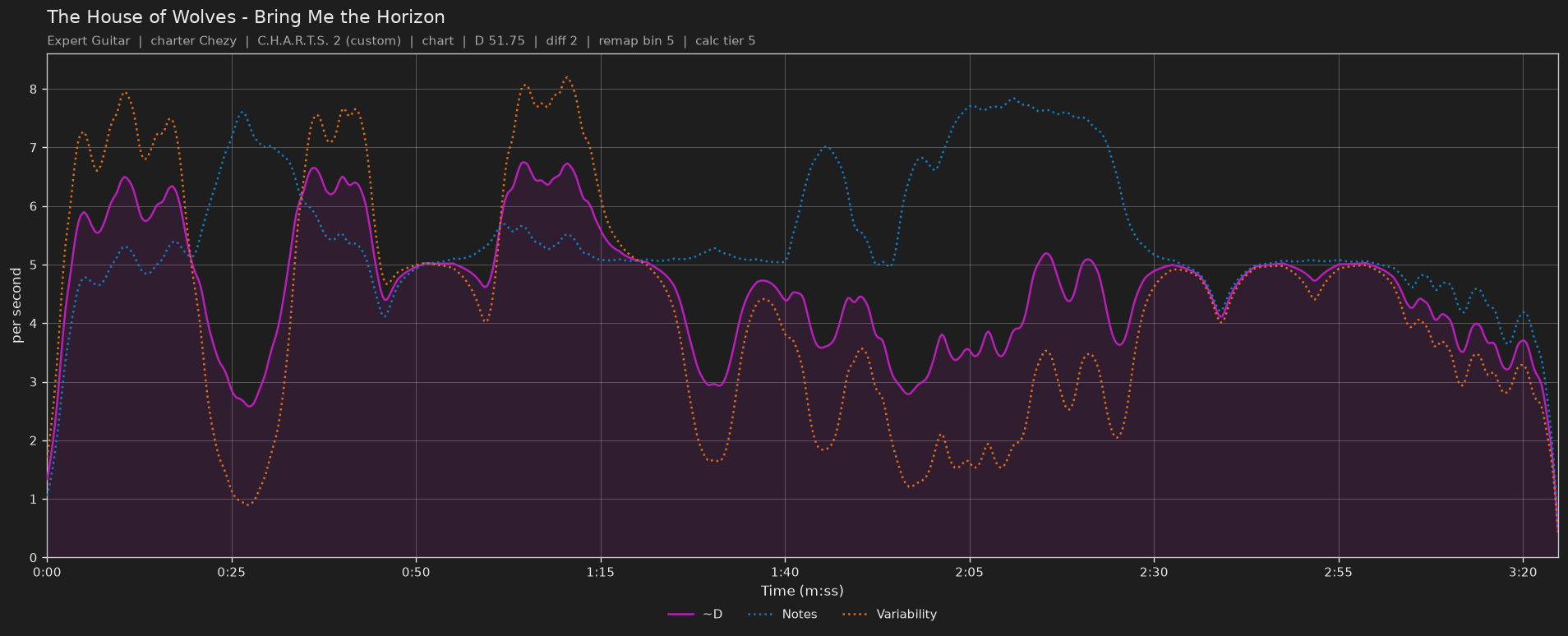1568x636 pixels.
Task: Click the '2:55' x-axis tick label
Action: (x=1339, y=572)
